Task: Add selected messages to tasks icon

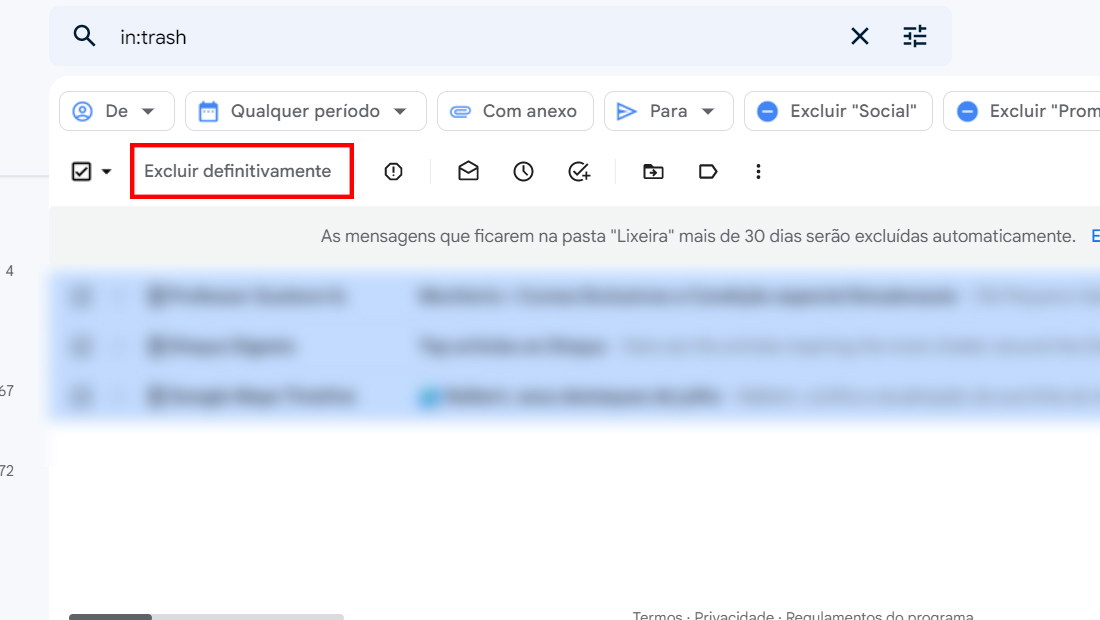Action: click(x=579, y=171)
